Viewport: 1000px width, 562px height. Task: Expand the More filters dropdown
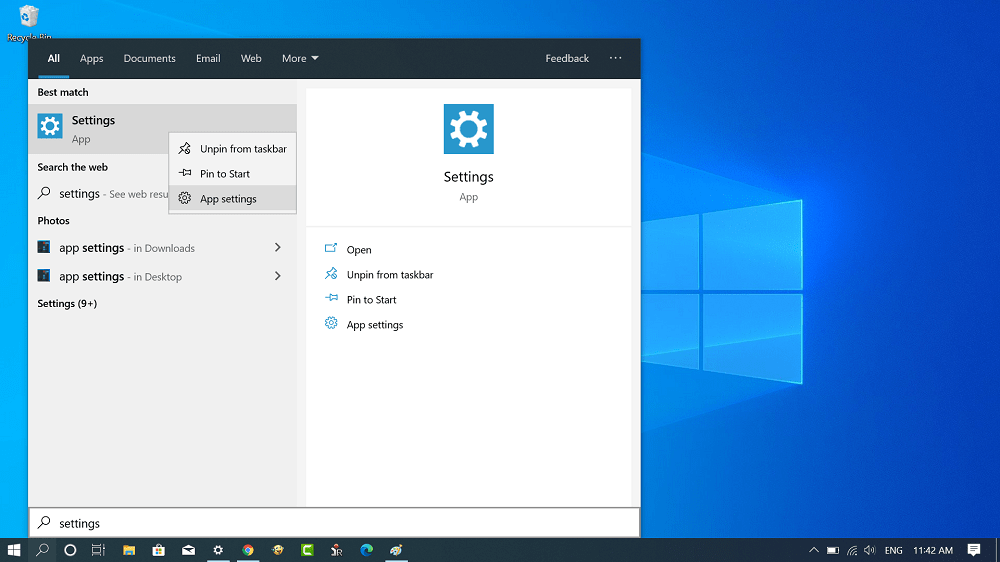[300, 58]
